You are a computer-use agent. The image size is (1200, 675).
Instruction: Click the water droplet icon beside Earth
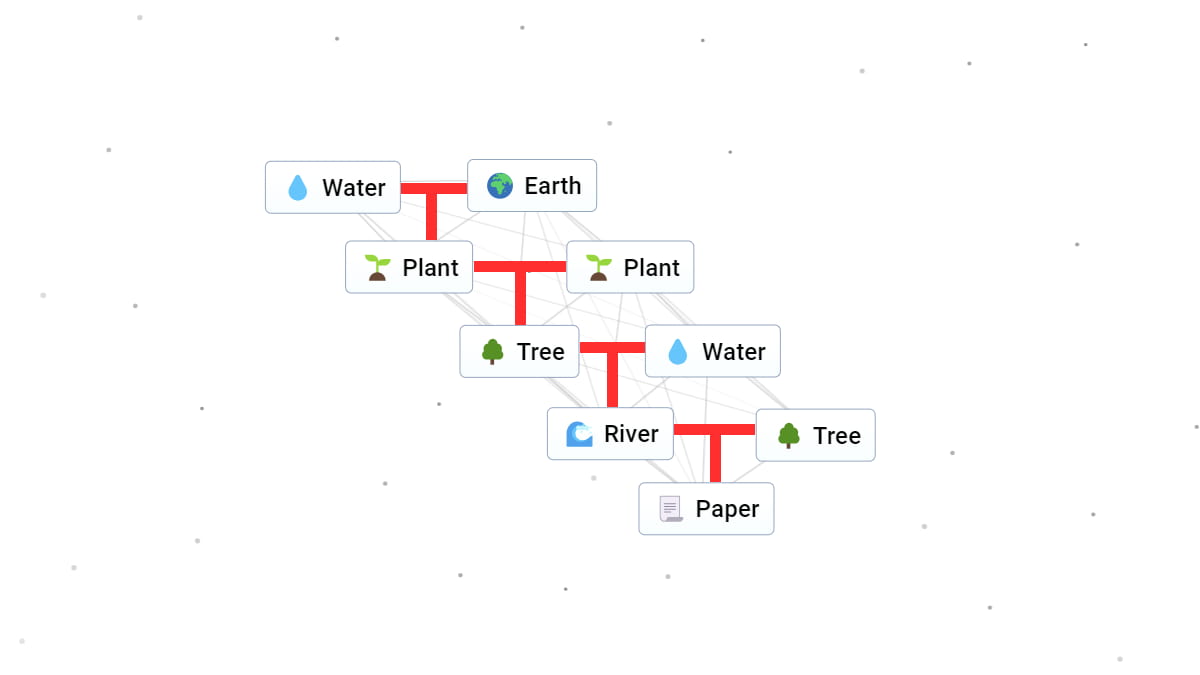click(297, 188)
